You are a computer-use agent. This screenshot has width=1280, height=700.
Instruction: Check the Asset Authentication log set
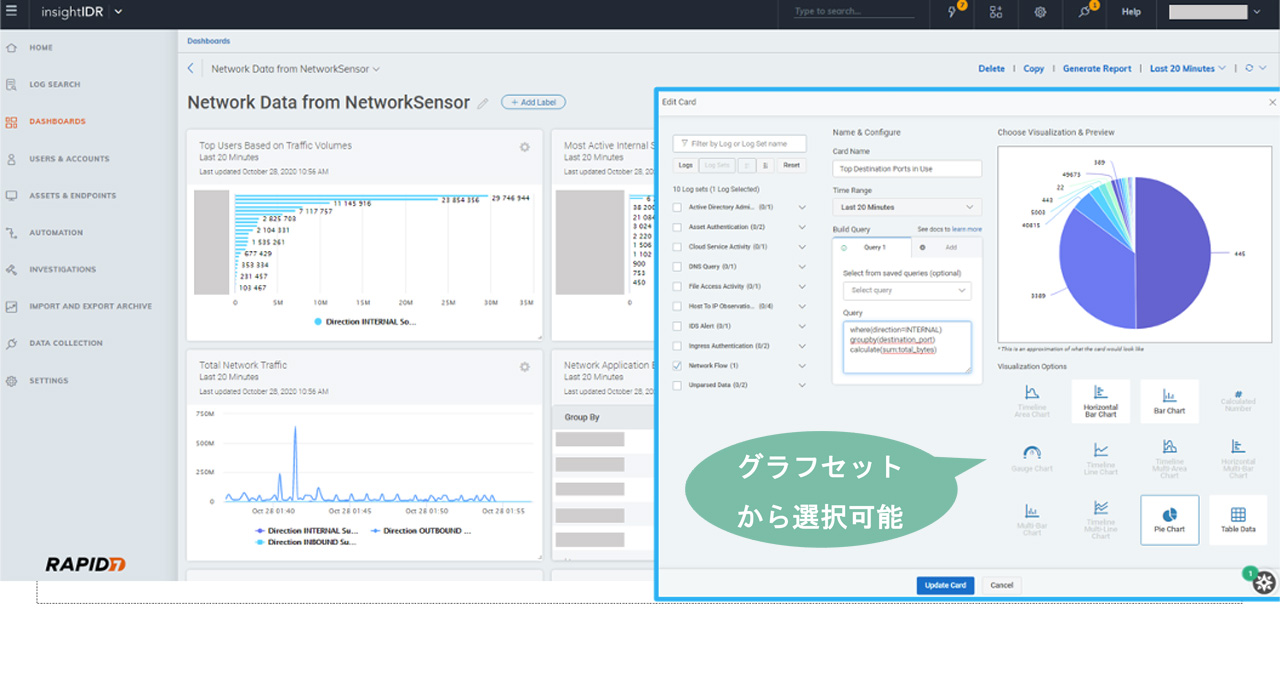click(x=677, y=227)
